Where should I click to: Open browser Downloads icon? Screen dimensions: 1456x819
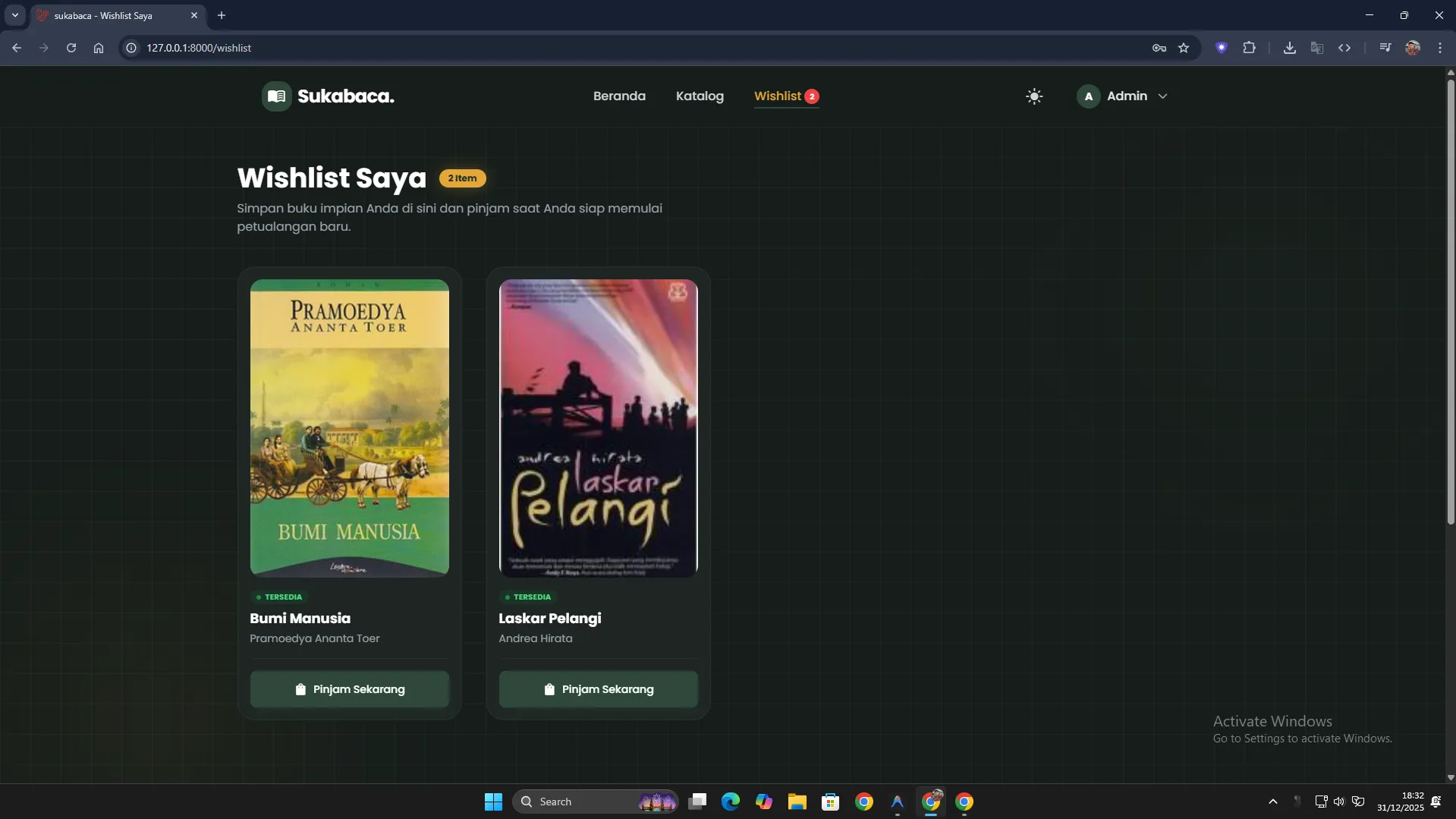(1289, 48)
